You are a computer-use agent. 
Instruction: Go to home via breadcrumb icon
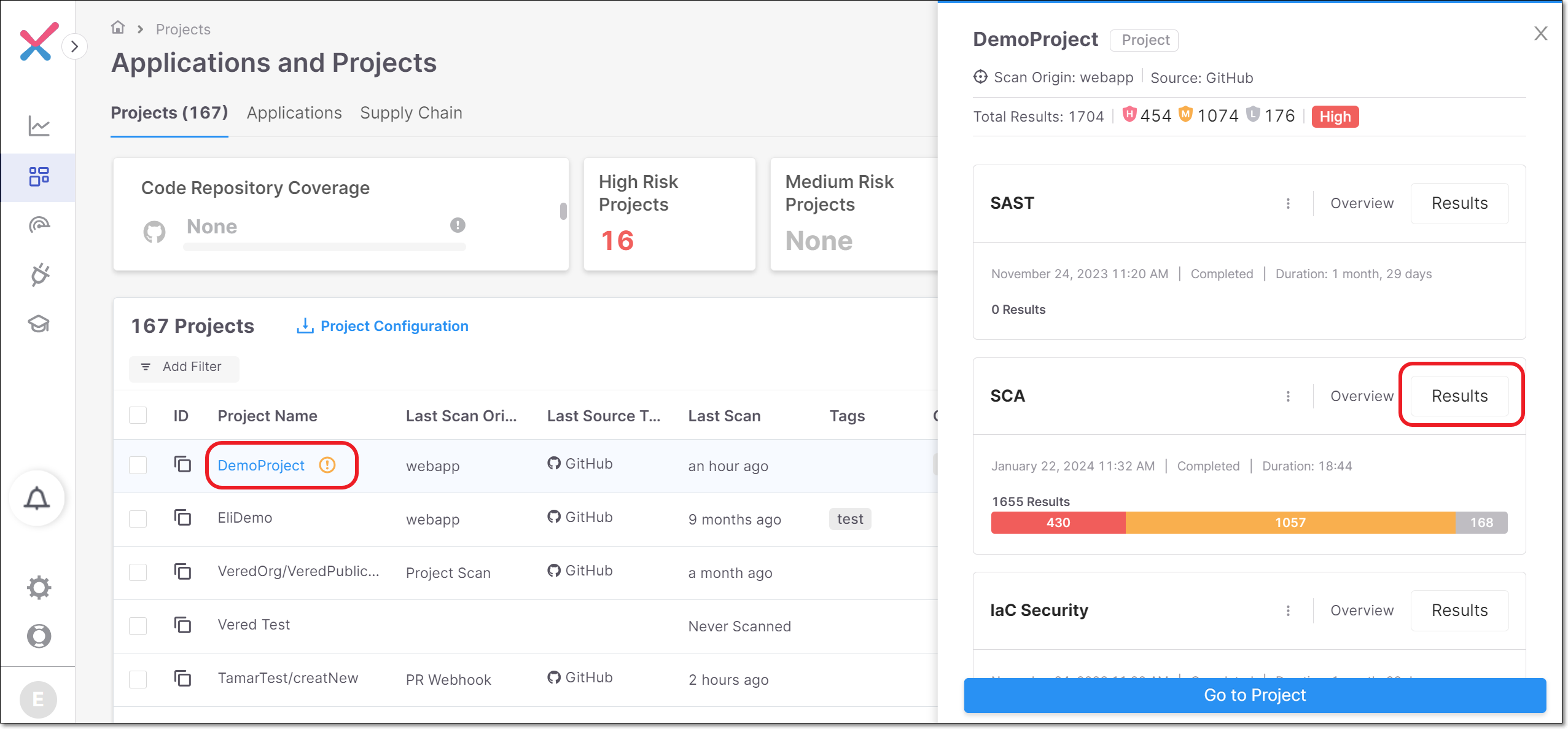pos(118,28)
